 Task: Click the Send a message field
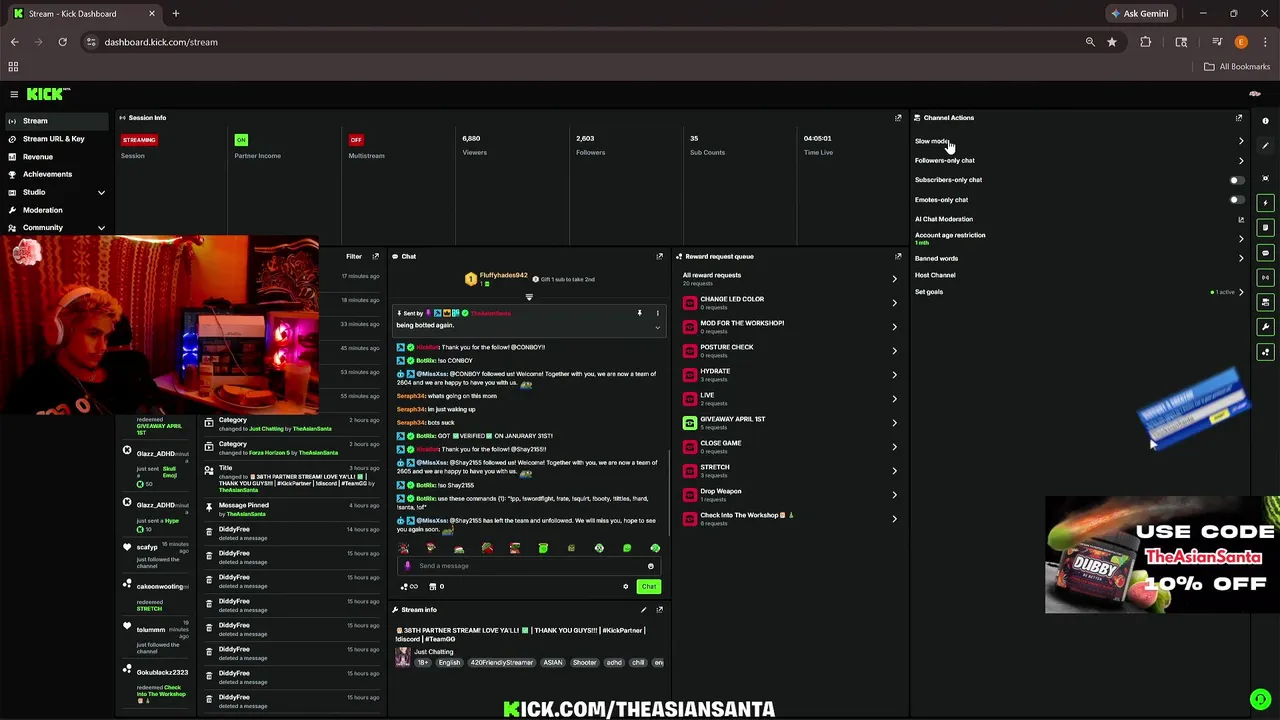(530, 566)
